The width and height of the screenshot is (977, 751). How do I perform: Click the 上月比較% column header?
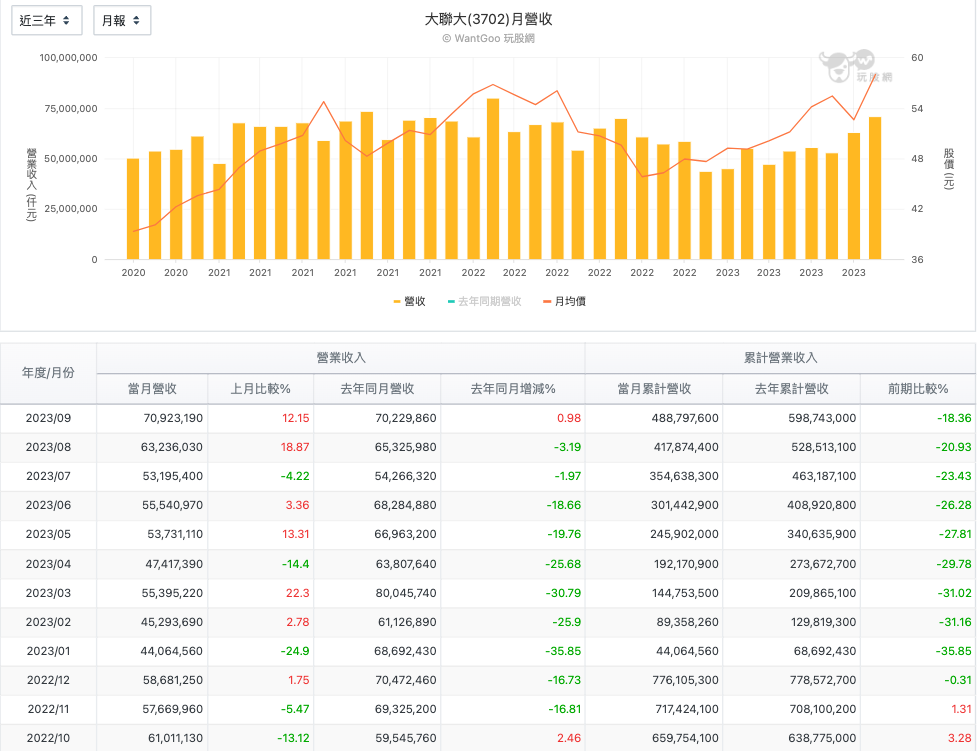260,389
